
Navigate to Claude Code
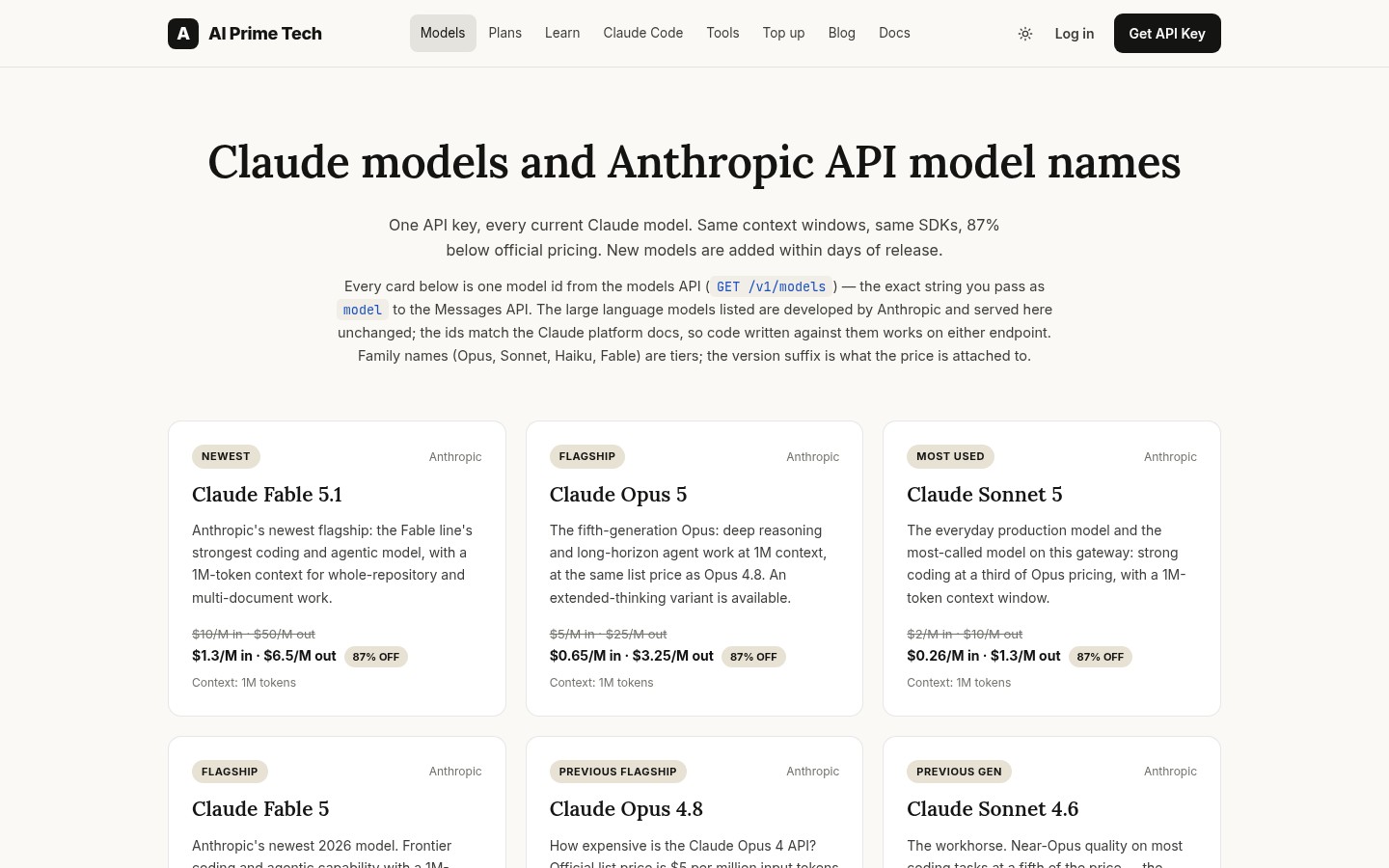[x=643, y=33]
